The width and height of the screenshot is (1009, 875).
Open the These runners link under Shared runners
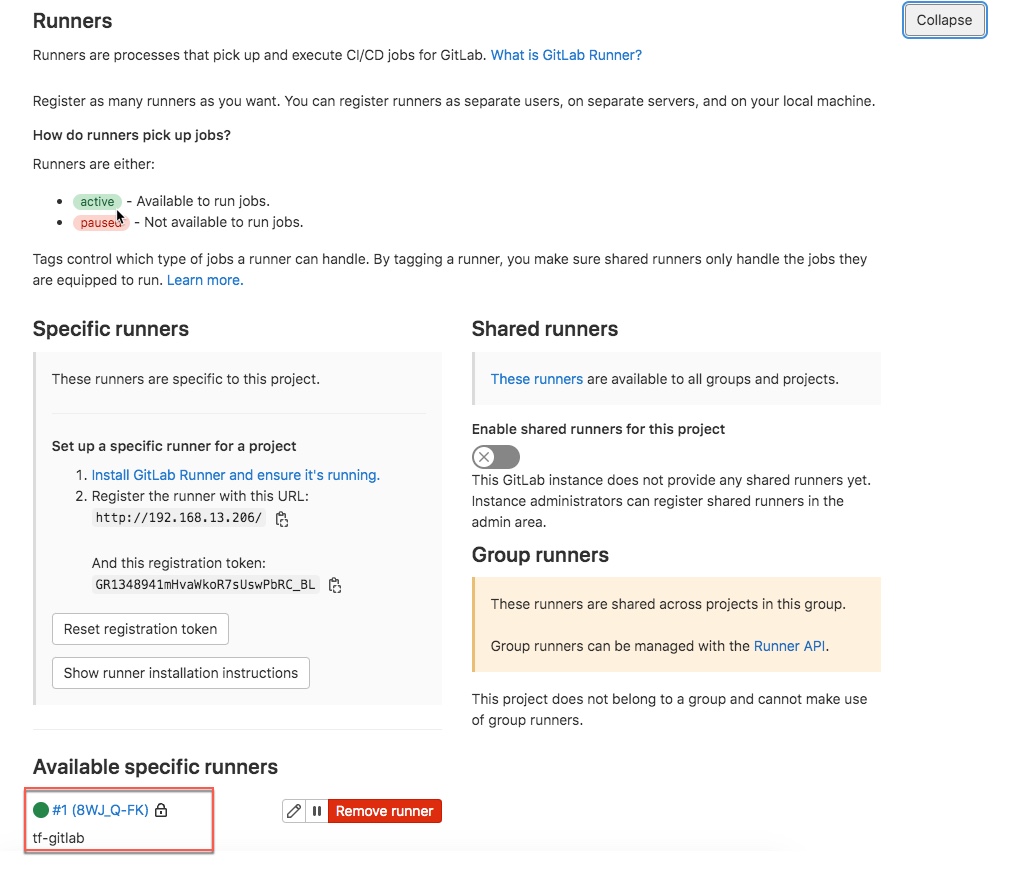(x=537, y=380)
